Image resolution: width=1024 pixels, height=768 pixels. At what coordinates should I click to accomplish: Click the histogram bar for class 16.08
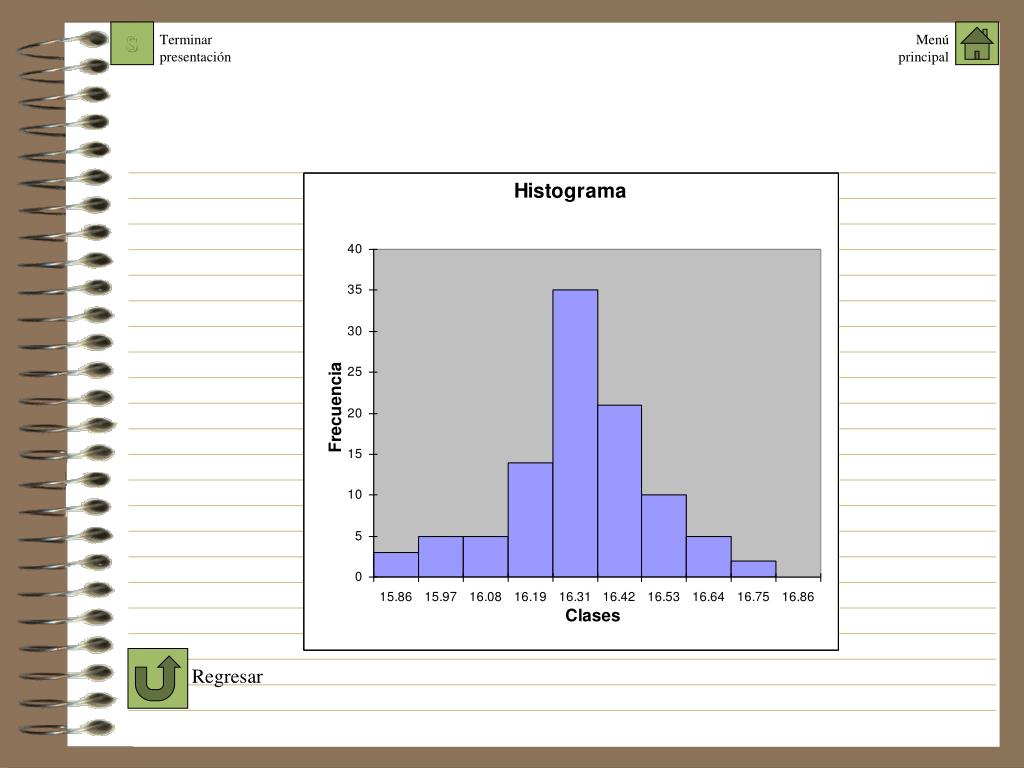[x=485, y=556]
